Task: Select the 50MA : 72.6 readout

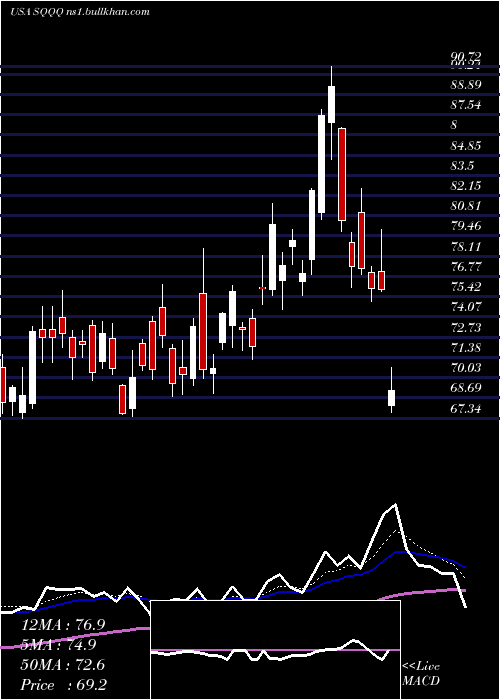Action: pos(63,665)
